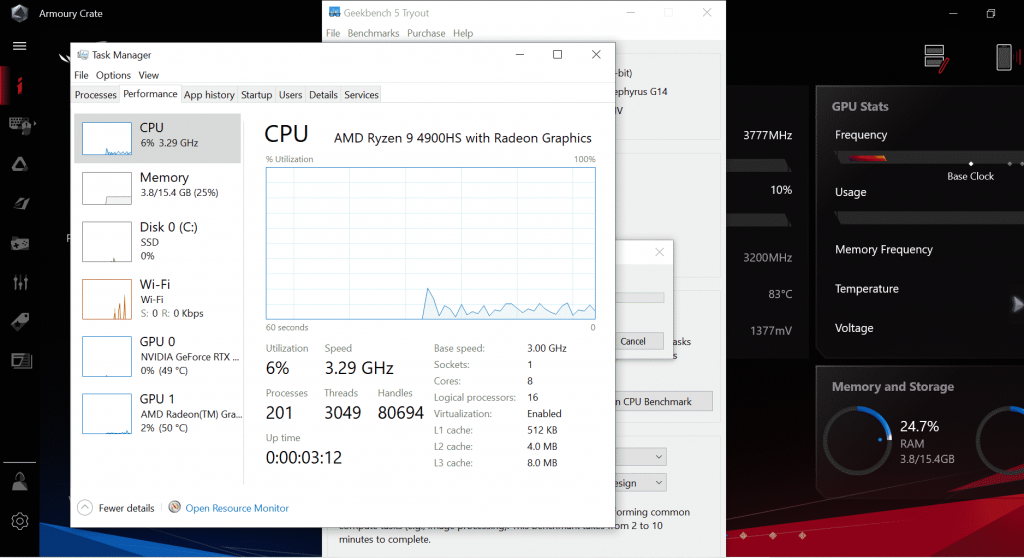Screen dimensions: 1024x558
Task: Switch to the Details tab
Action: click(323, 95)
